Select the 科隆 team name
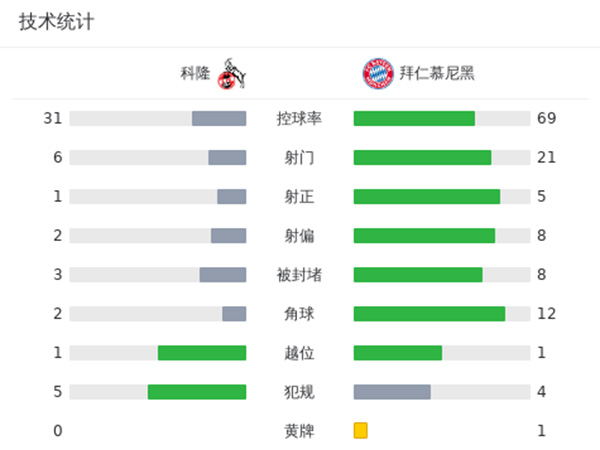Image resolution: width=600 pixels, height=450 pixels. click(x=196, y=73)
